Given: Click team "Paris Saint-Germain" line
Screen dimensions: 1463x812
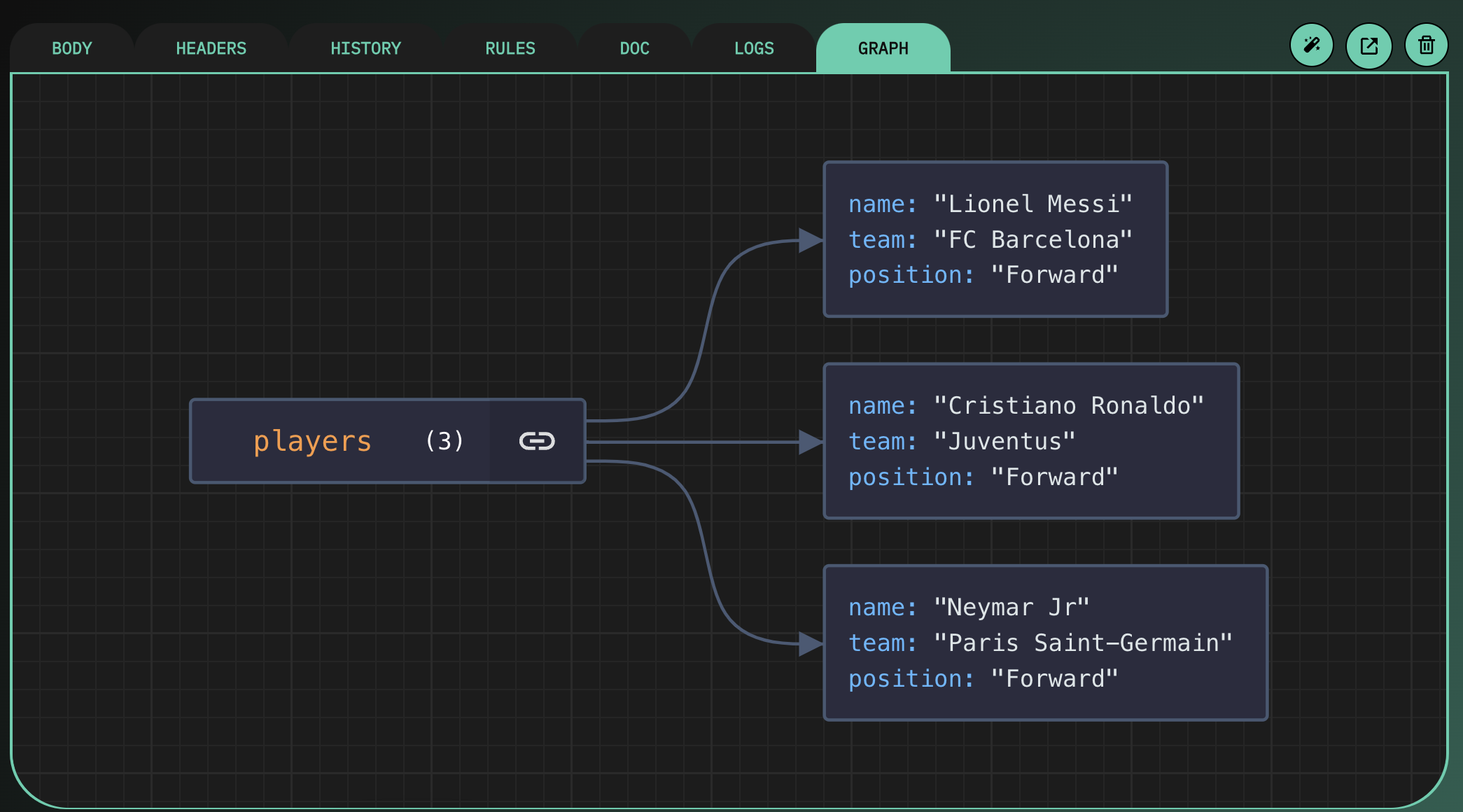Looking at the screenshot, I should click(x=1040, y=643).
